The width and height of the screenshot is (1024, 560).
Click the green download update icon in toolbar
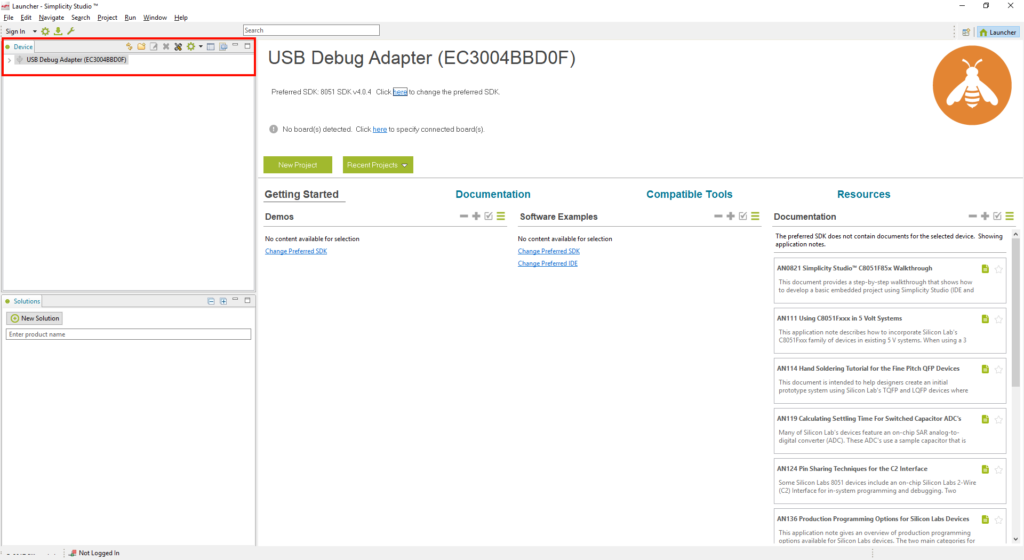click(58, 31)
